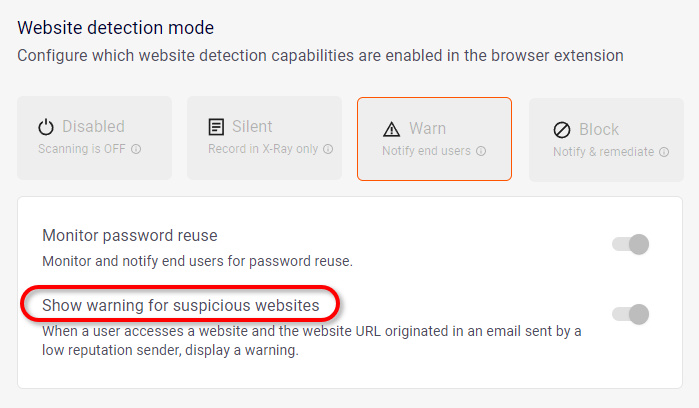Choose the "Silent" detection mode label
The image size is (699, 408).
(x=253, y=127)
